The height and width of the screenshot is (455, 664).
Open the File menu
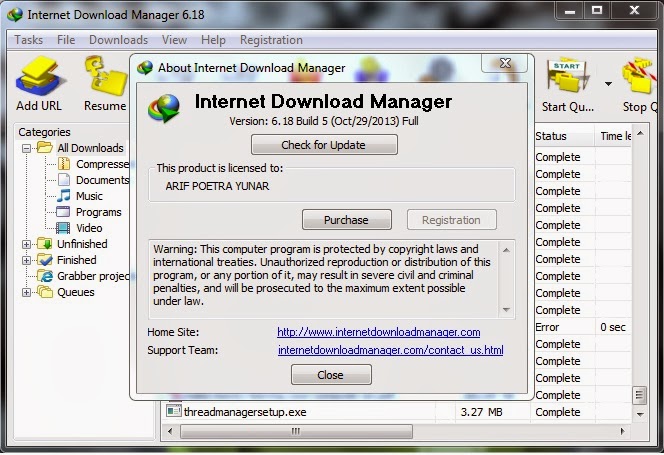point(66,40)
